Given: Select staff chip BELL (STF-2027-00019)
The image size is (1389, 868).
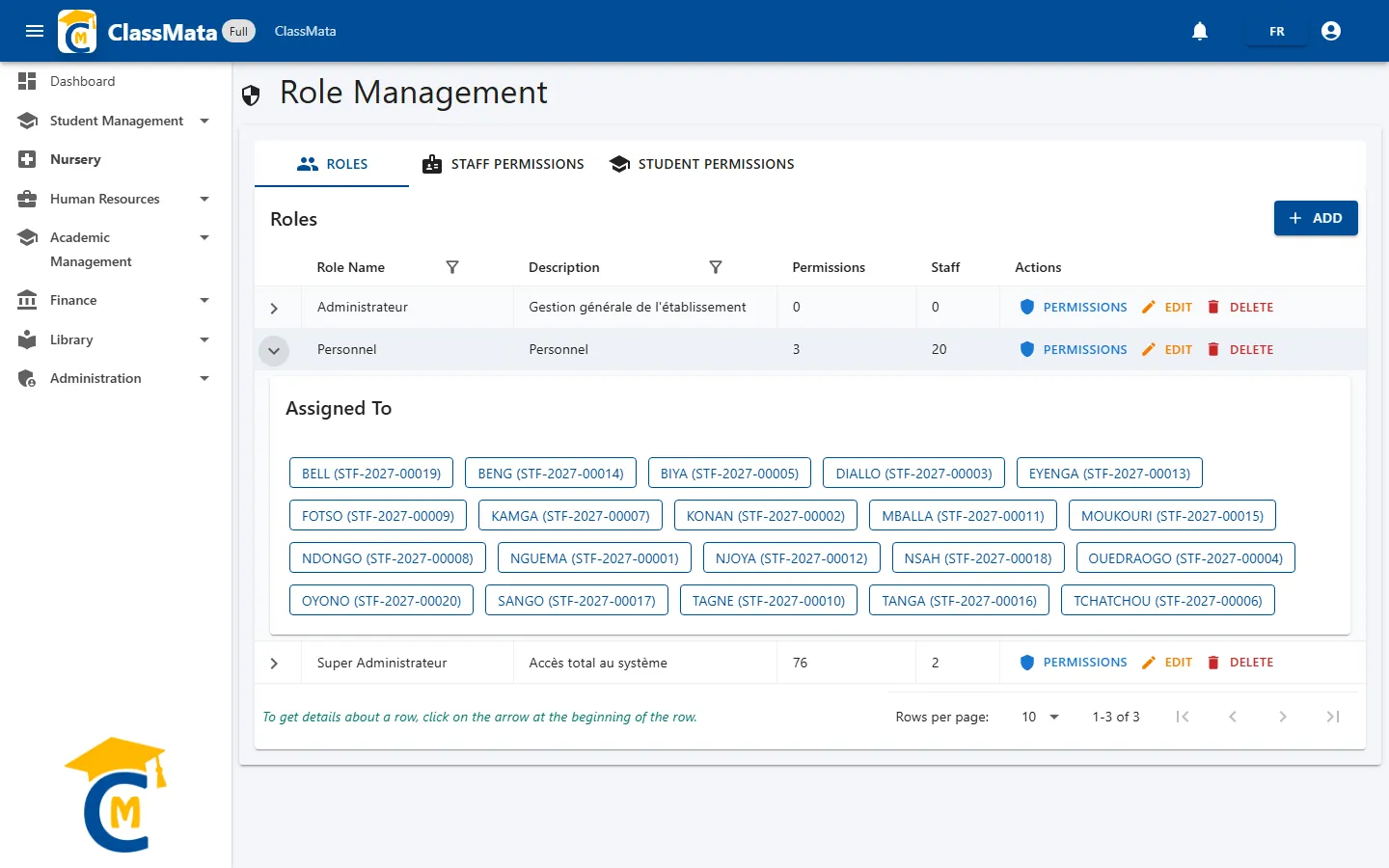Looking at the screenshot, I should tap(371, 474).
